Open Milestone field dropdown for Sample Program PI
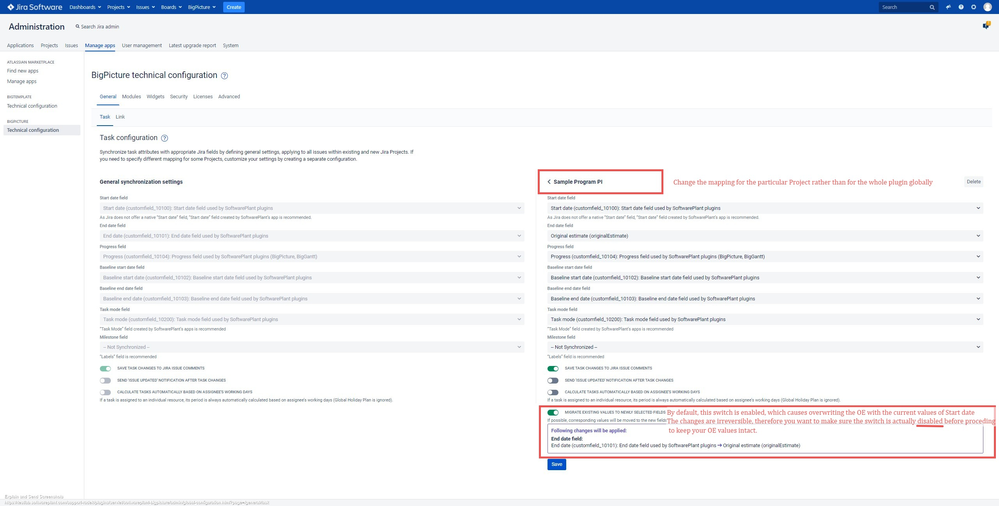 point(765,347)
